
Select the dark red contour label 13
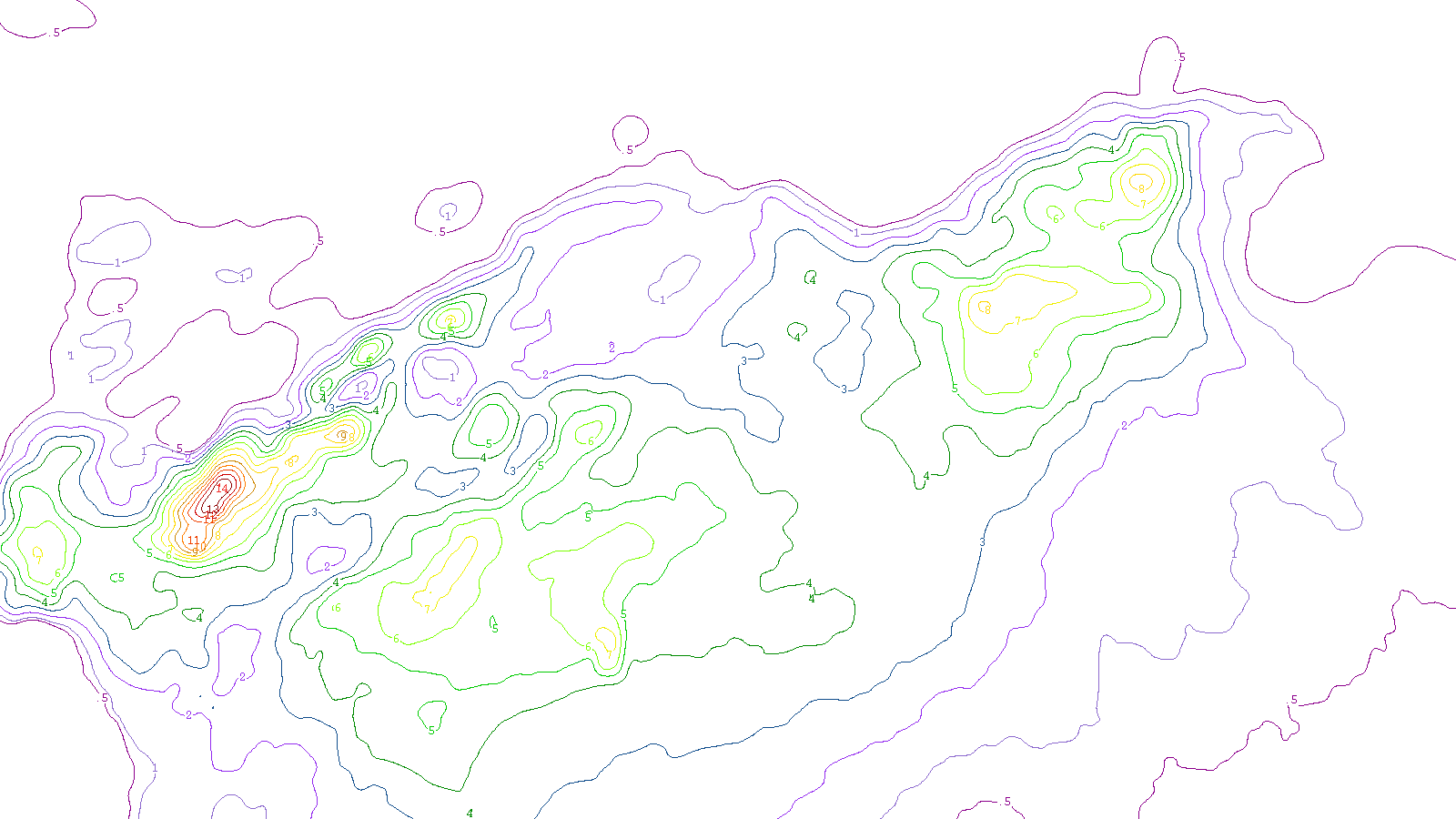[x=213, y=510]
